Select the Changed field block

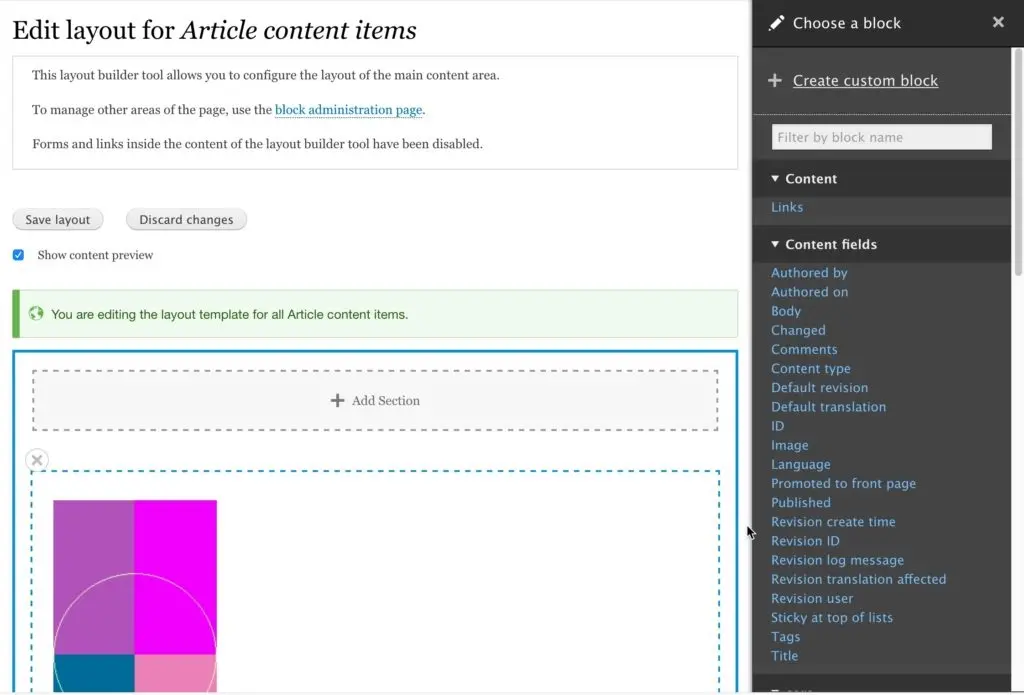pyautogui.click(x=798, y=331)
